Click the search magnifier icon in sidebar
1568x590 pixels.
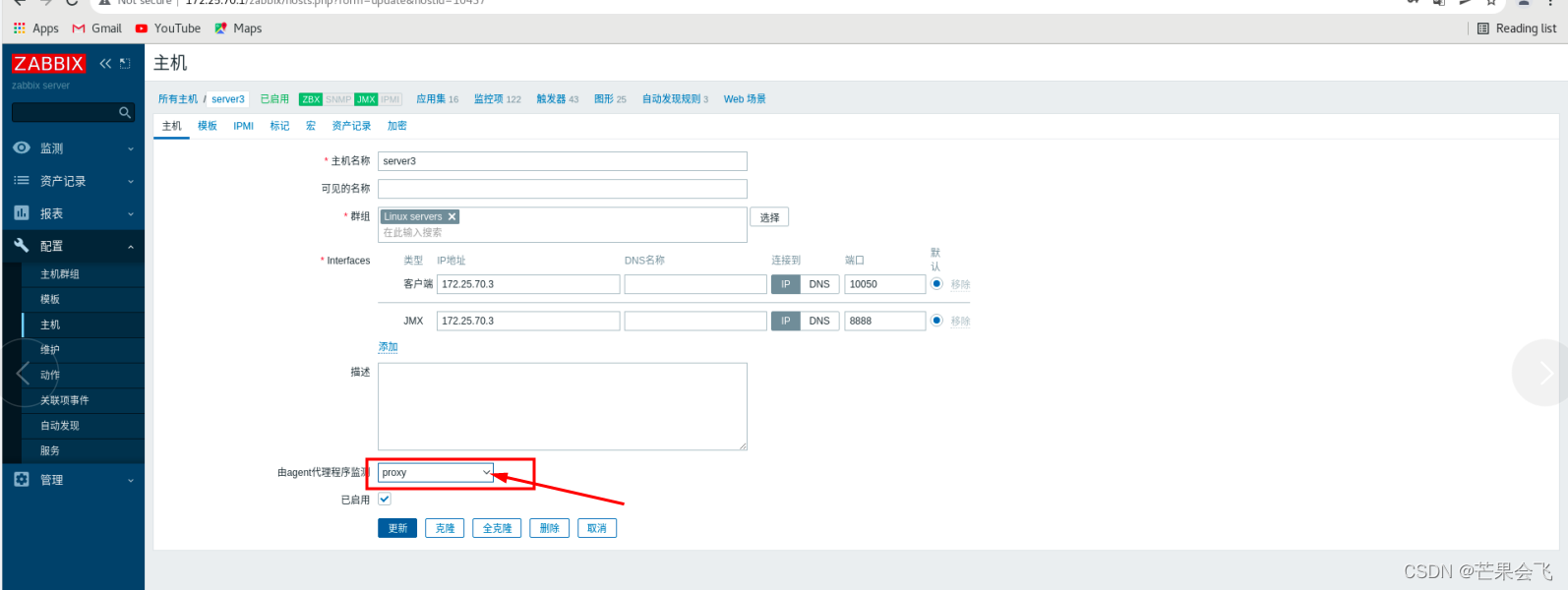(x=125, y=113)
